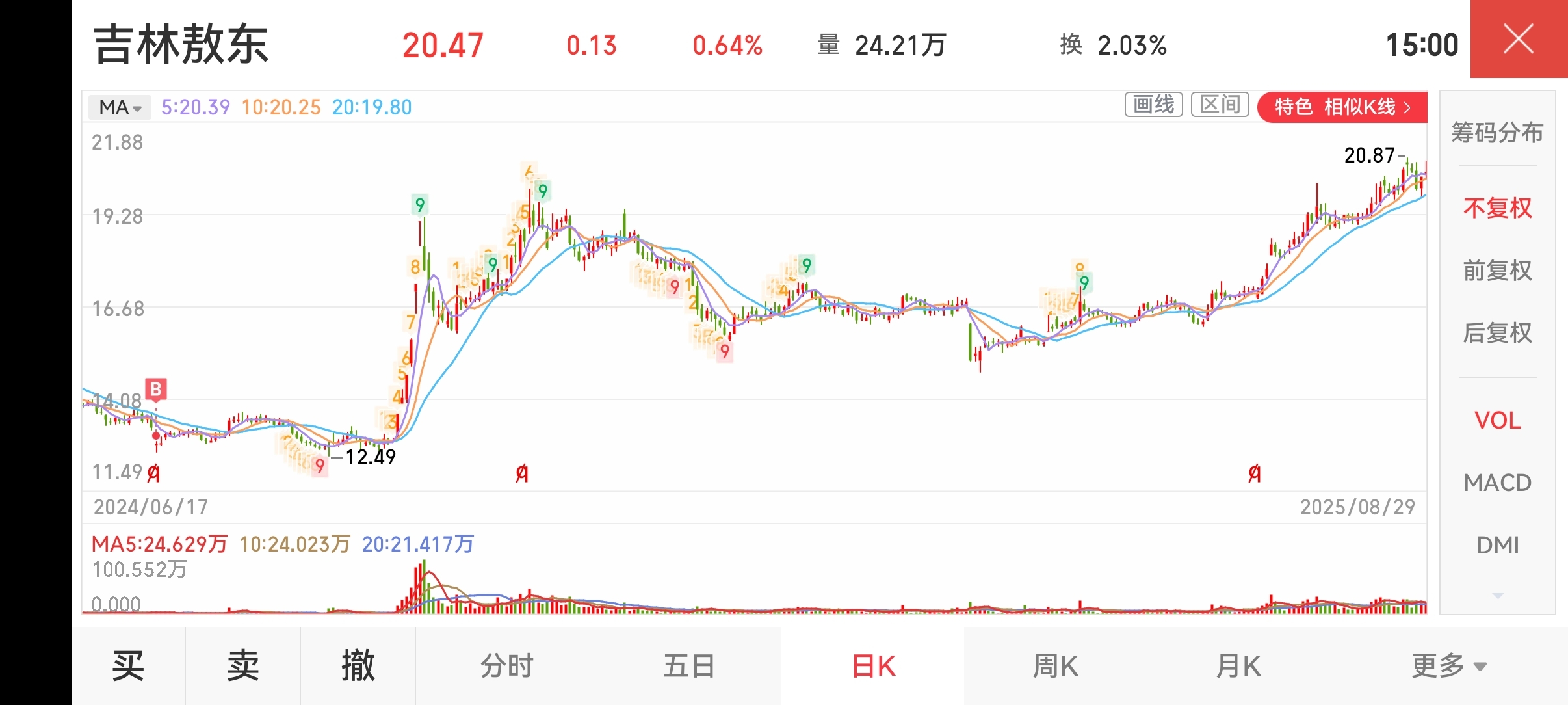Click the pink 9 marker near 12.49 low
This screenshot has width=1568, height=705.
click(x=319, y=466)
